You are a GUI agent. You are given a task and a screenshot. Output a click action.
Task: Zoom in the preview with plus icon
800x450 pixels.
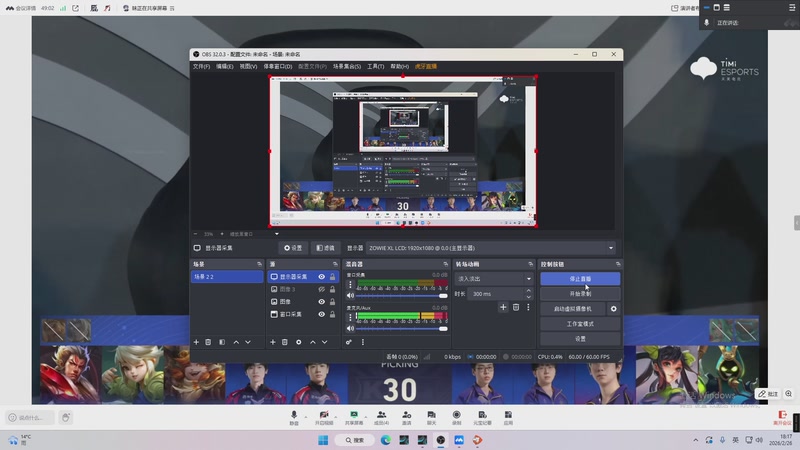222,234
